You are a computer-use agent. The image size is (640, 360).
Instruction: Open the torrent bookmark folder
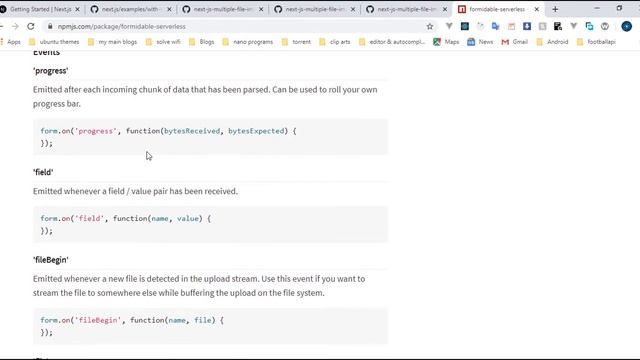click(296, 42)
